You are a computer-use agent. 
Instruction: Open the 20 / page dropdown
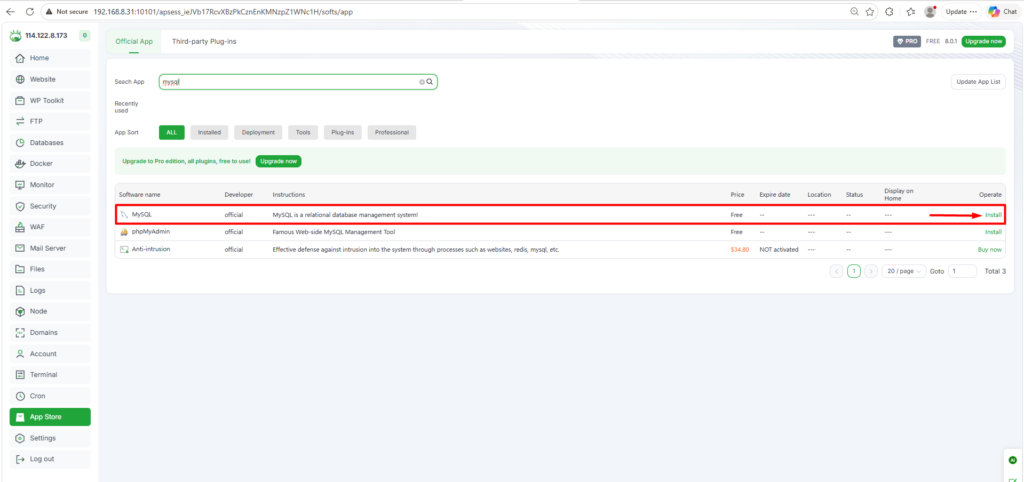(x=903, y=271)
